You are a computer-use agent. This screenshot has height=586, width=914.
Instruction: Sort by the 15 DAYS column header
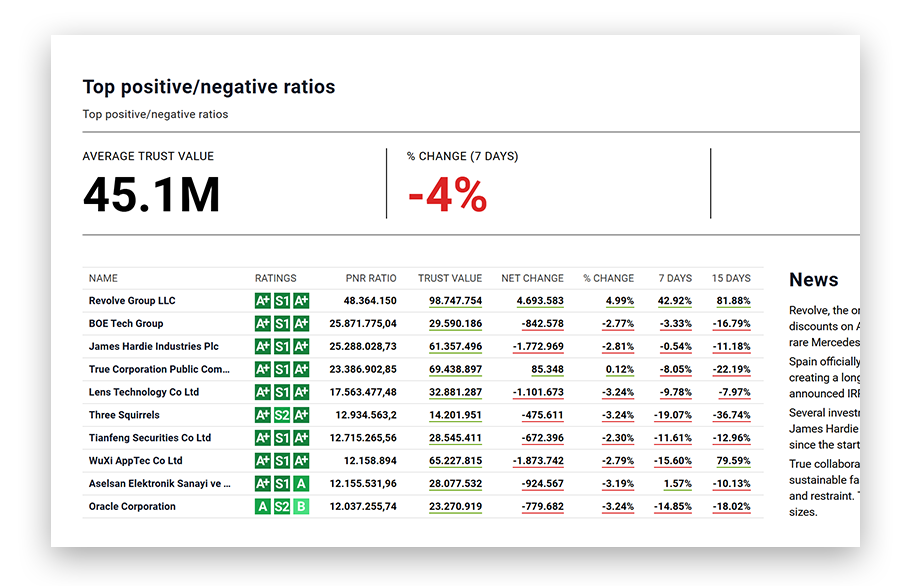coord(730,278)
